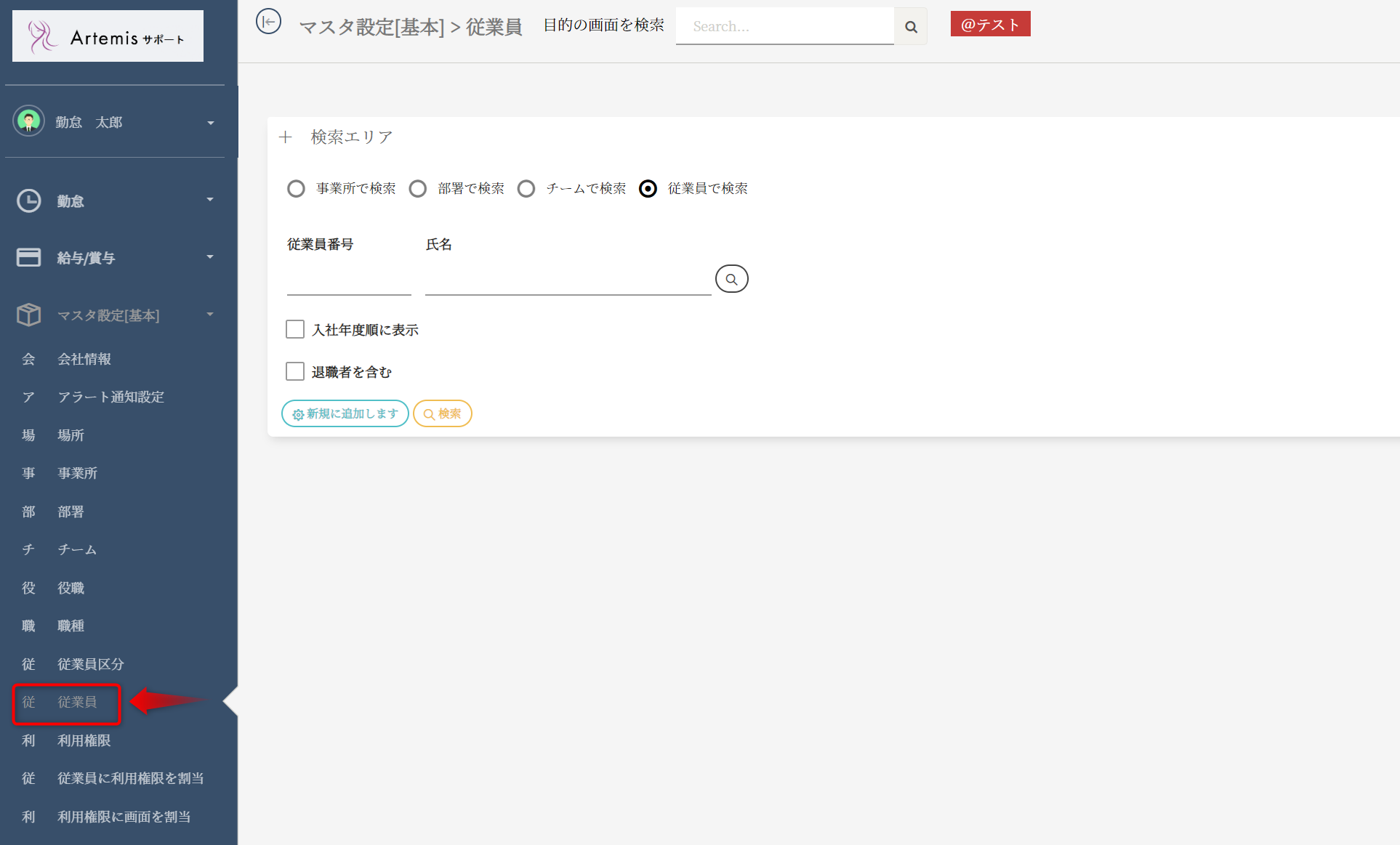This screenshot has height=845, width=1400.
Task: Expand the 給与/賞与 menu arrow
Action: click(210, 257)
